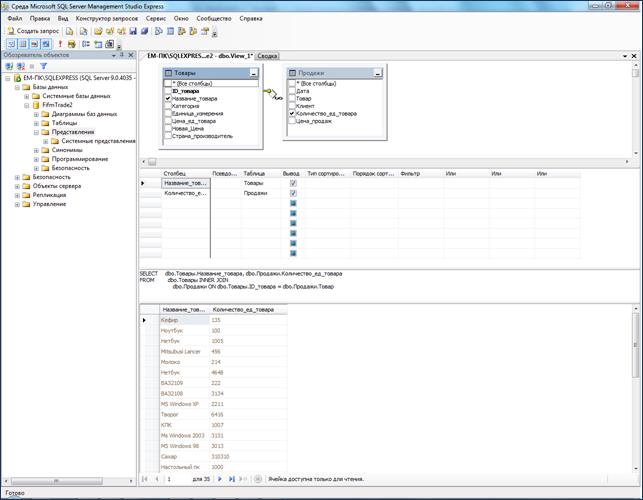
Task: Go to next record in results navigation
Action: click(219, 479)
